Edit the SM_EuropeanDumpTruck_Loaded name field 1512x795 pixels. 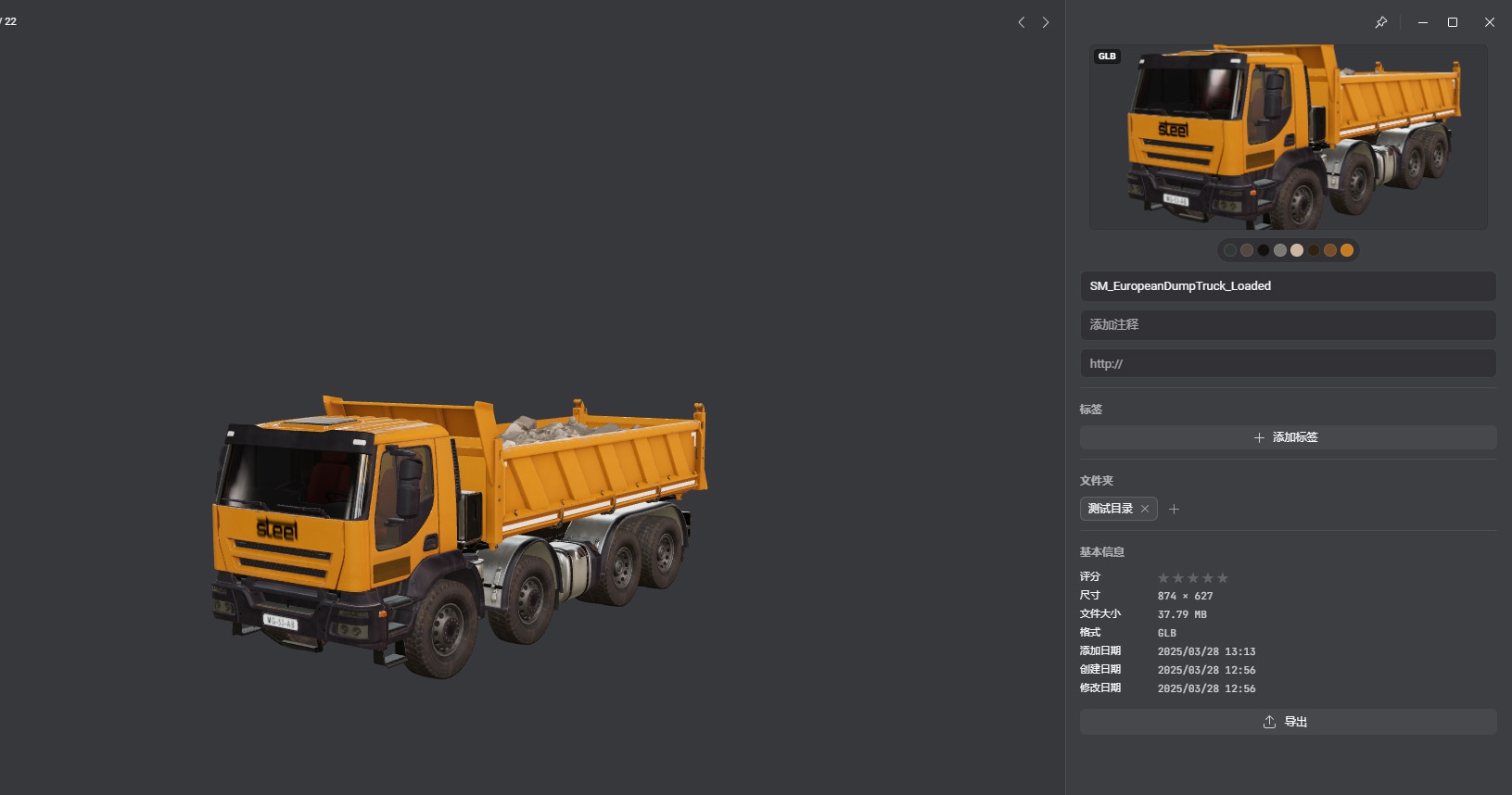(x=1287, y=286)
